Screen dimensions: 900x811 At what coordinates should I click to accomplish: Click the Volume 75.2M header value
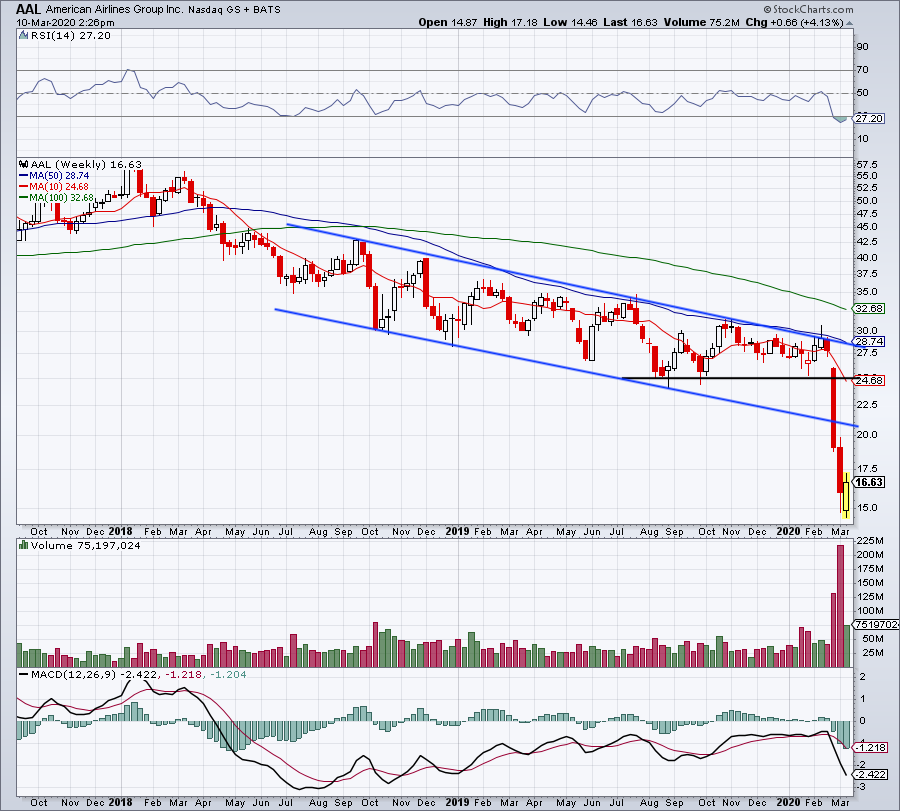701,22
